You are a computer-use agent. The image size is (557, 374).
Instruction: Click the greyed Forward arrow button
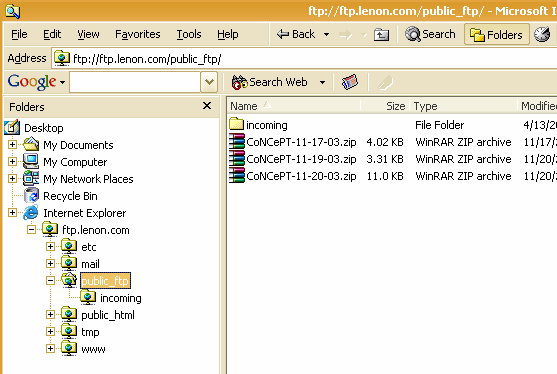tap(345, 34)
